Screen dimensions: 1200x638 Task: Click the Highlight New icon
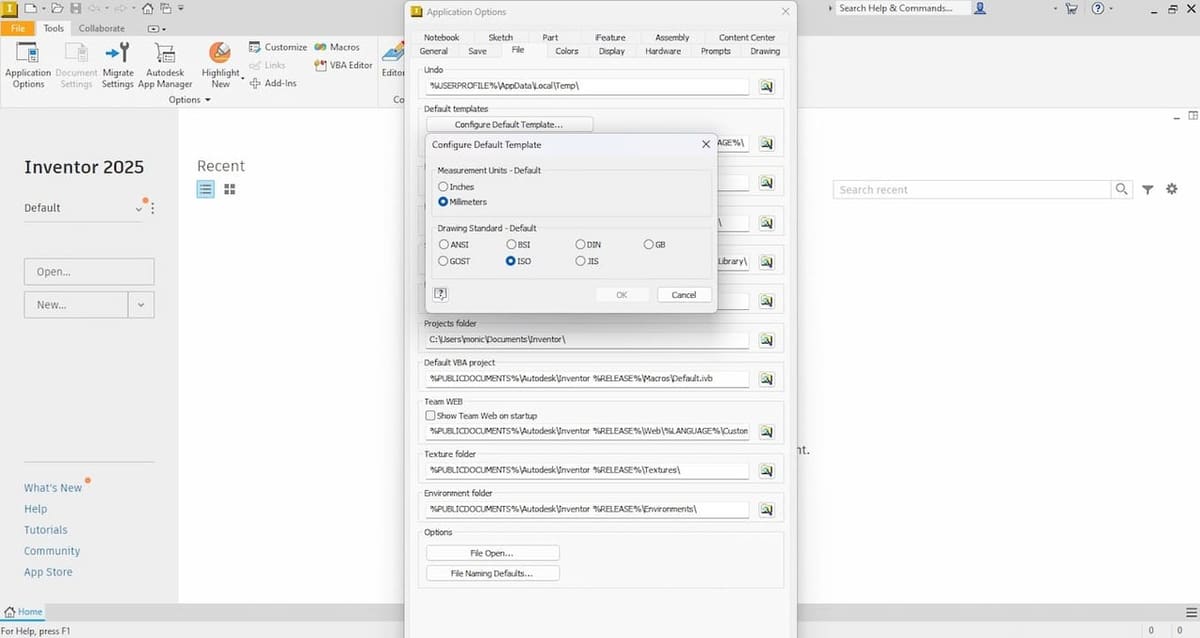coord(220,53)
